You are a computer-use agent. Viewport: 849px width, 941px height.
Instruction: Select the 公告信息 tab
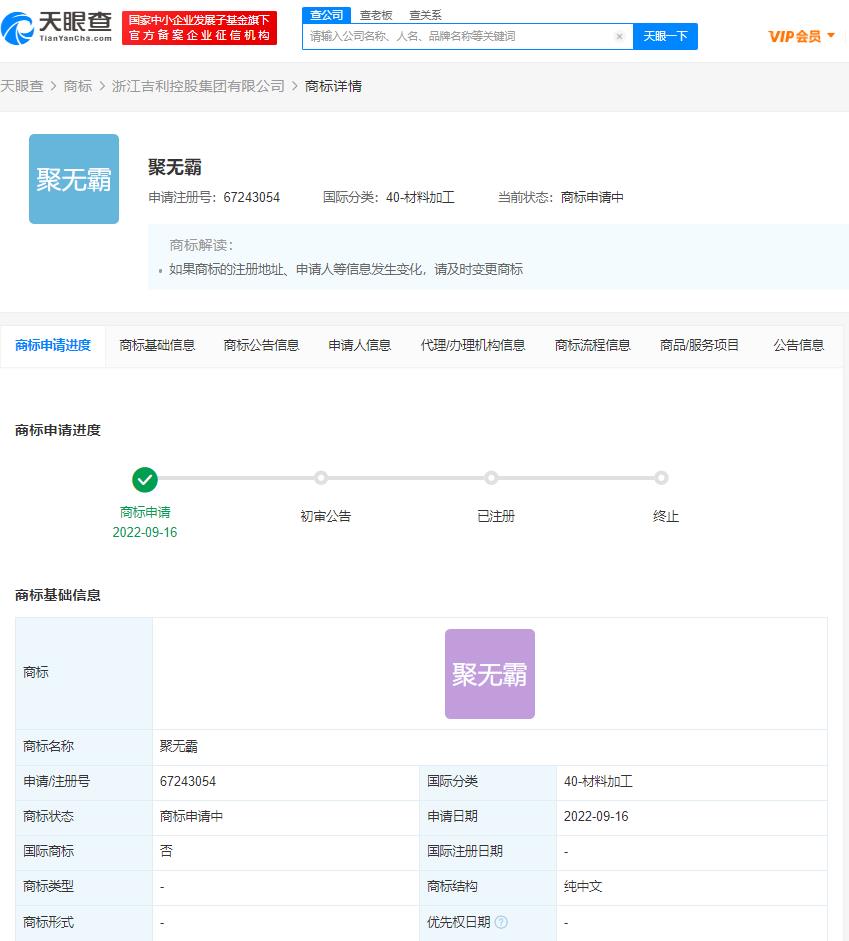[799, 345]
